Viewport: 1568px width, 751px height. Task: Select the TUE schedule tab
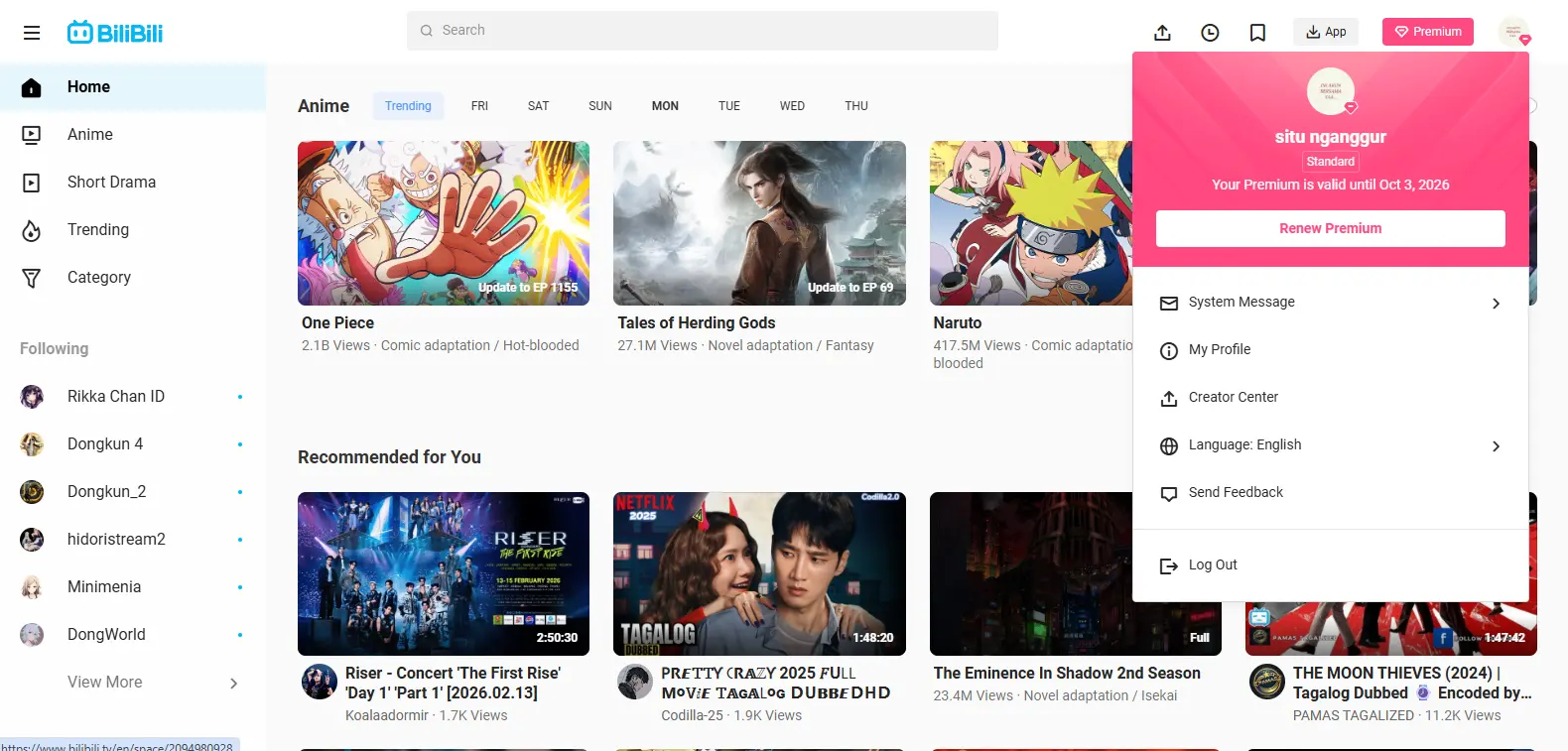(729, 106)
